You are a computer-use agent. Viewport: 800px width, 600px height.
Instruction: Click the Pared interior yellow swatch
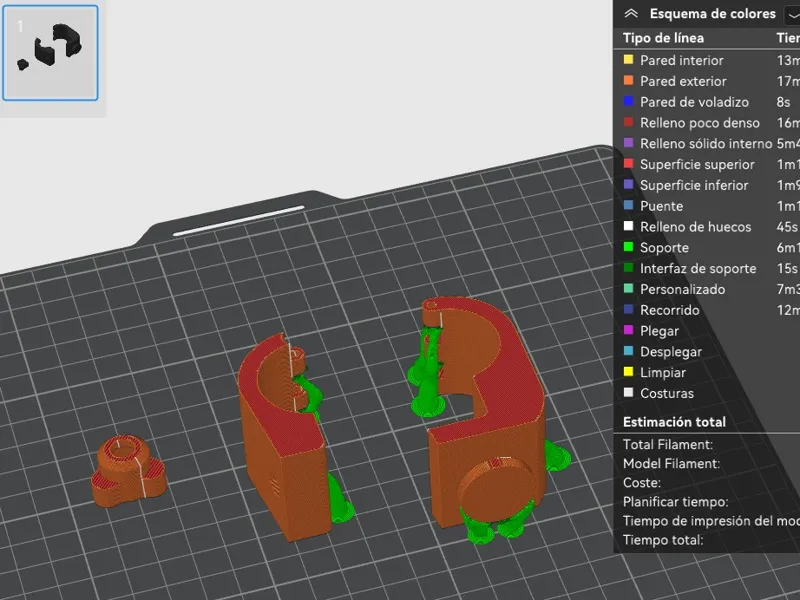[629, 60]
